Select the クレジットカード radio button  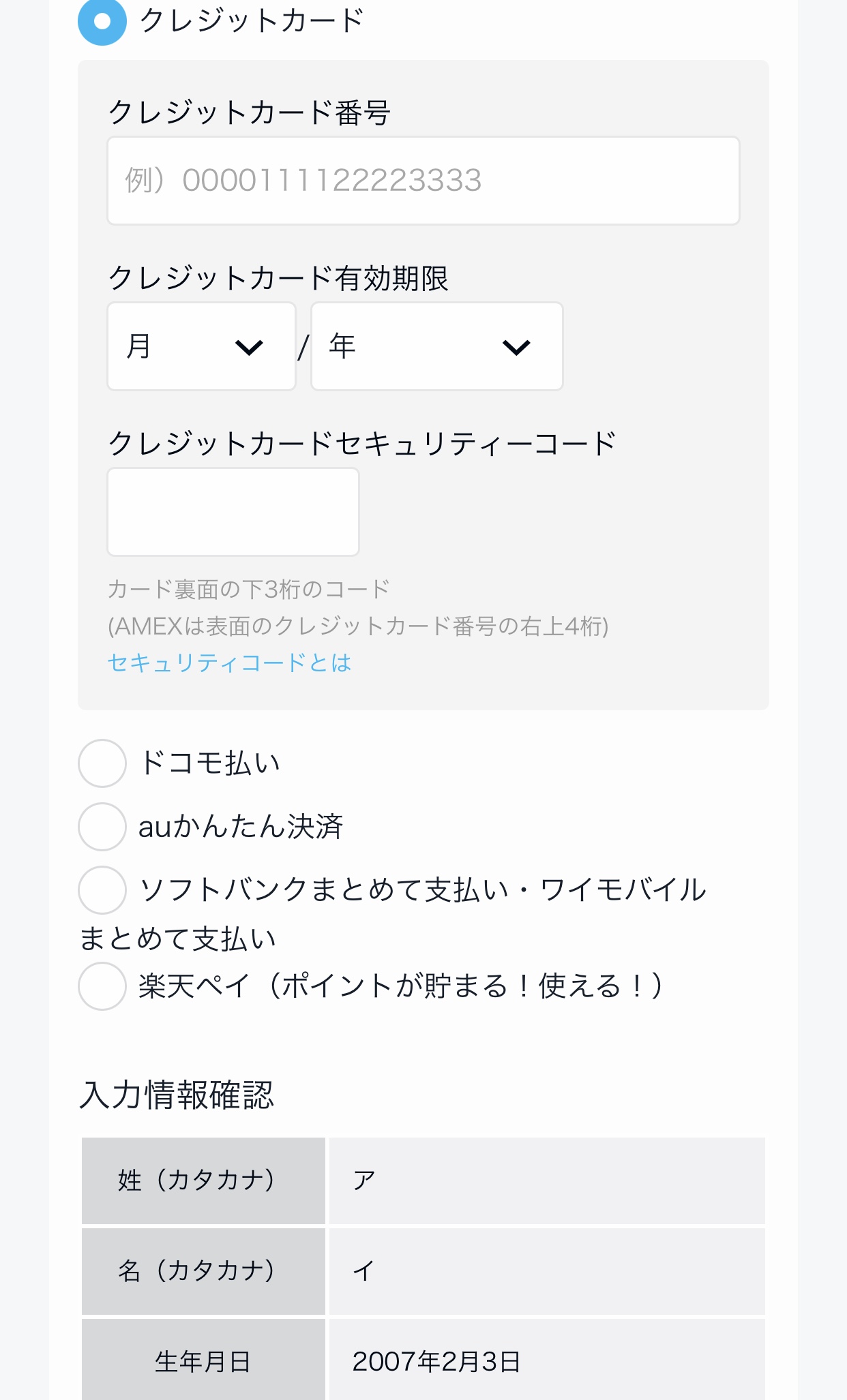(102, 22)
